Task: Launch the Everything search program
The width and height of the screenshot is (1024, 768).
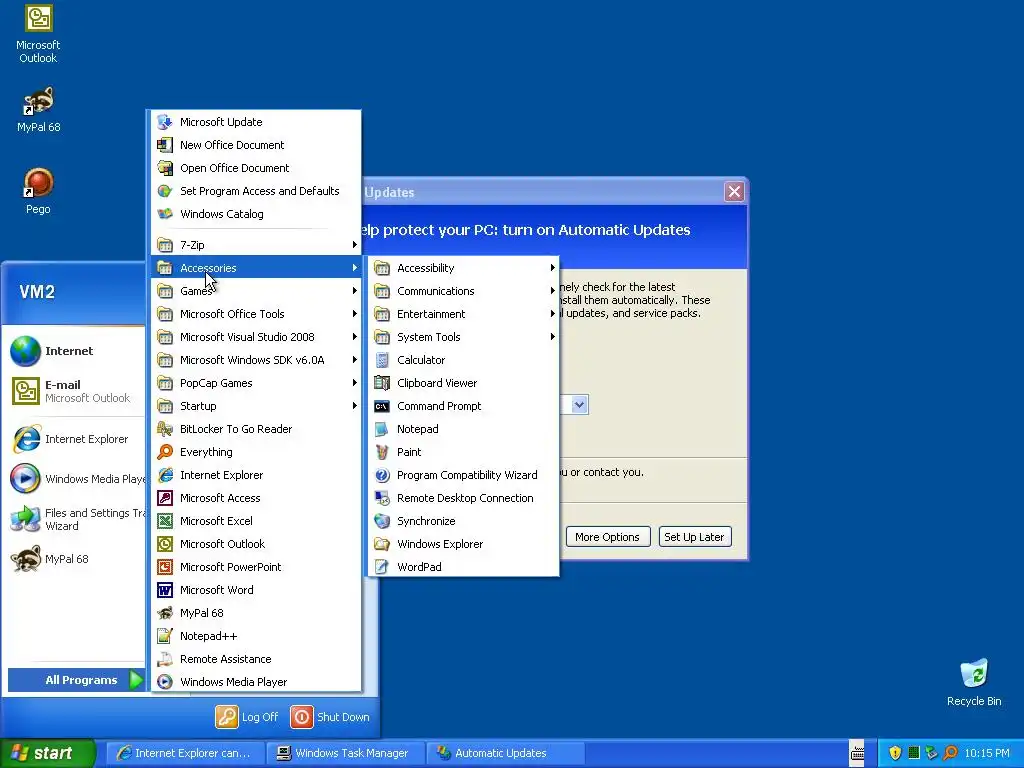Action: (x=256, y=451)
